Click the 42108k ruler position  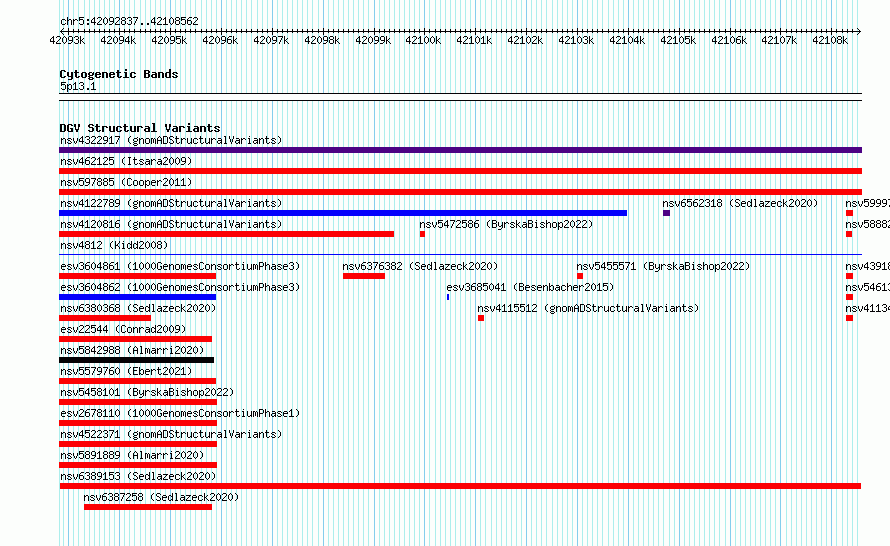pyautogui.click(x=830, y=40)
